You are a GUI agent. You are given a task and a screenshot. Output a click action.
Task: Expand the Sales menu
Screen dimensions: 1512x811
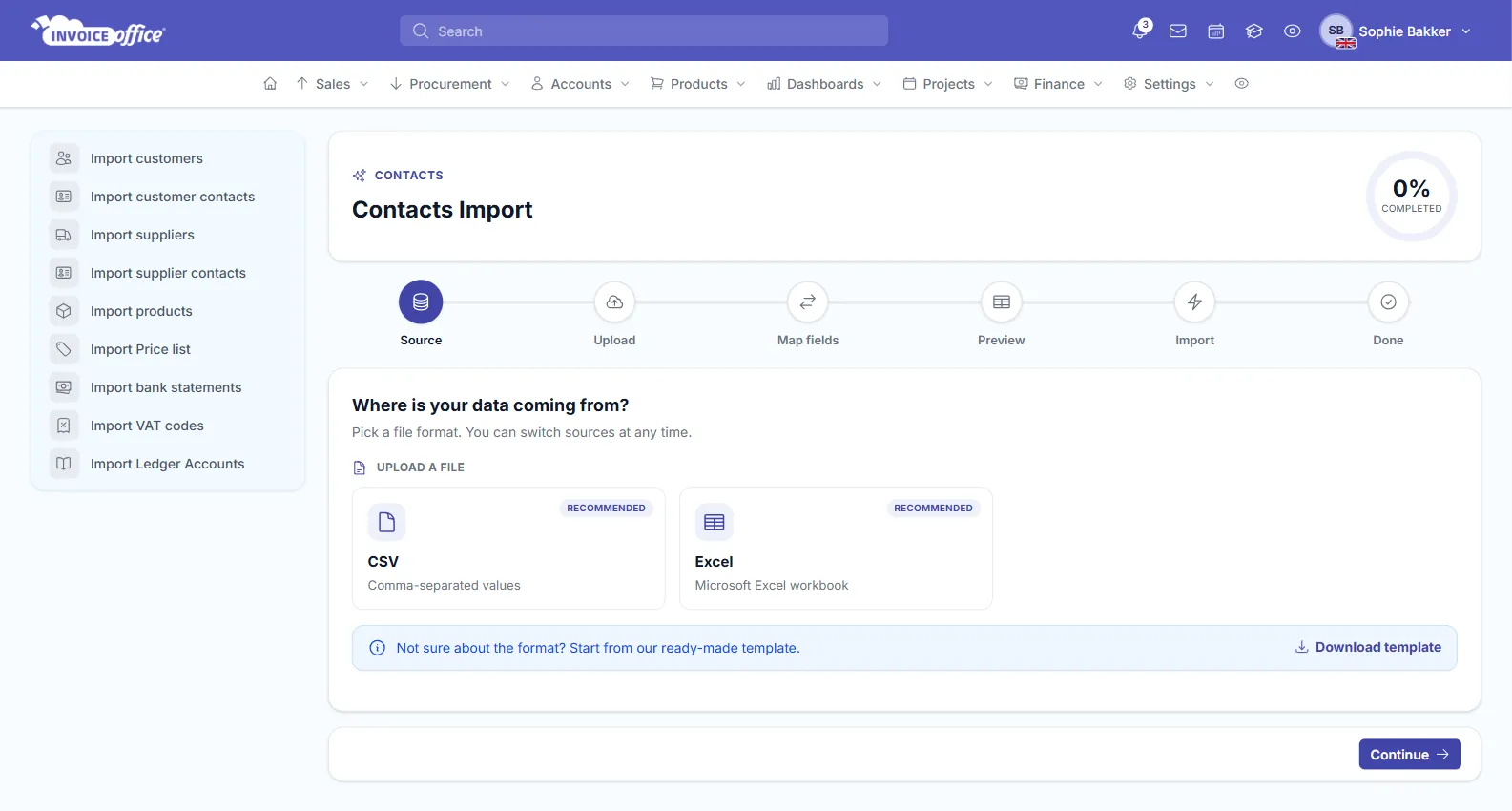coord(332,84)
